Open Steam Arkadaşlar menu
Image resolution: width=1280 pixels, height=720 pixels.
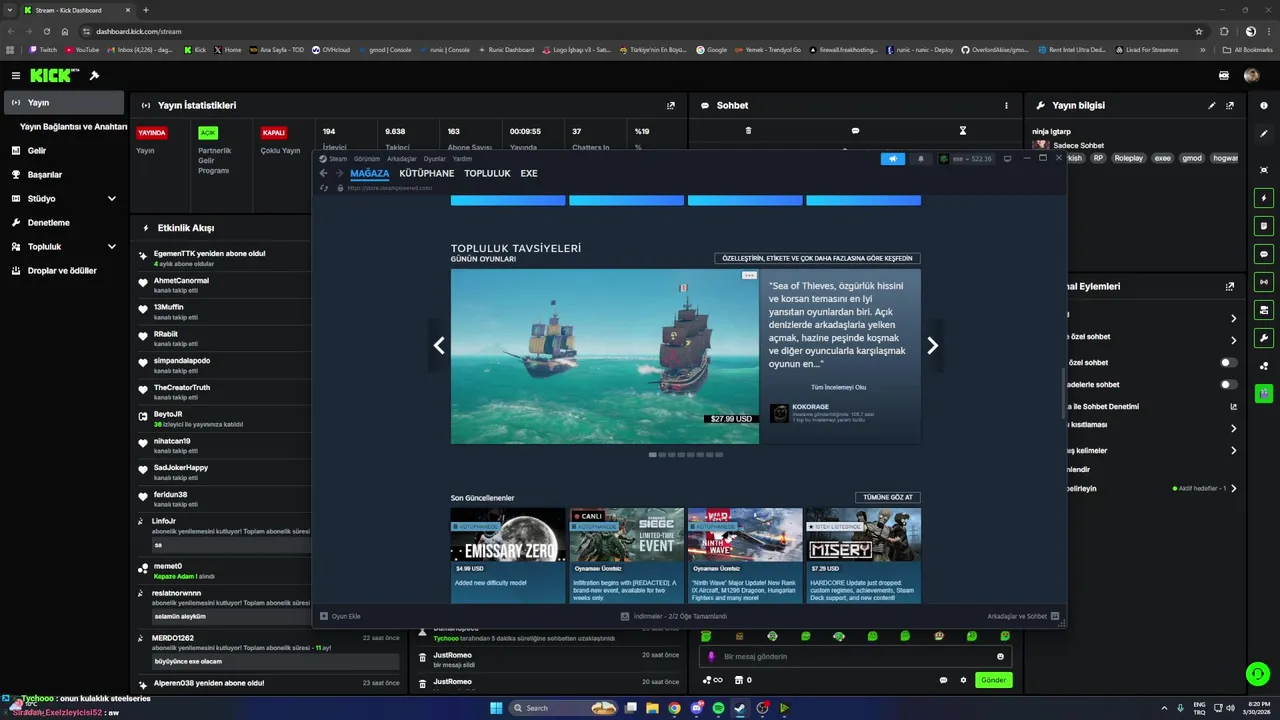(x=401, y=159)
